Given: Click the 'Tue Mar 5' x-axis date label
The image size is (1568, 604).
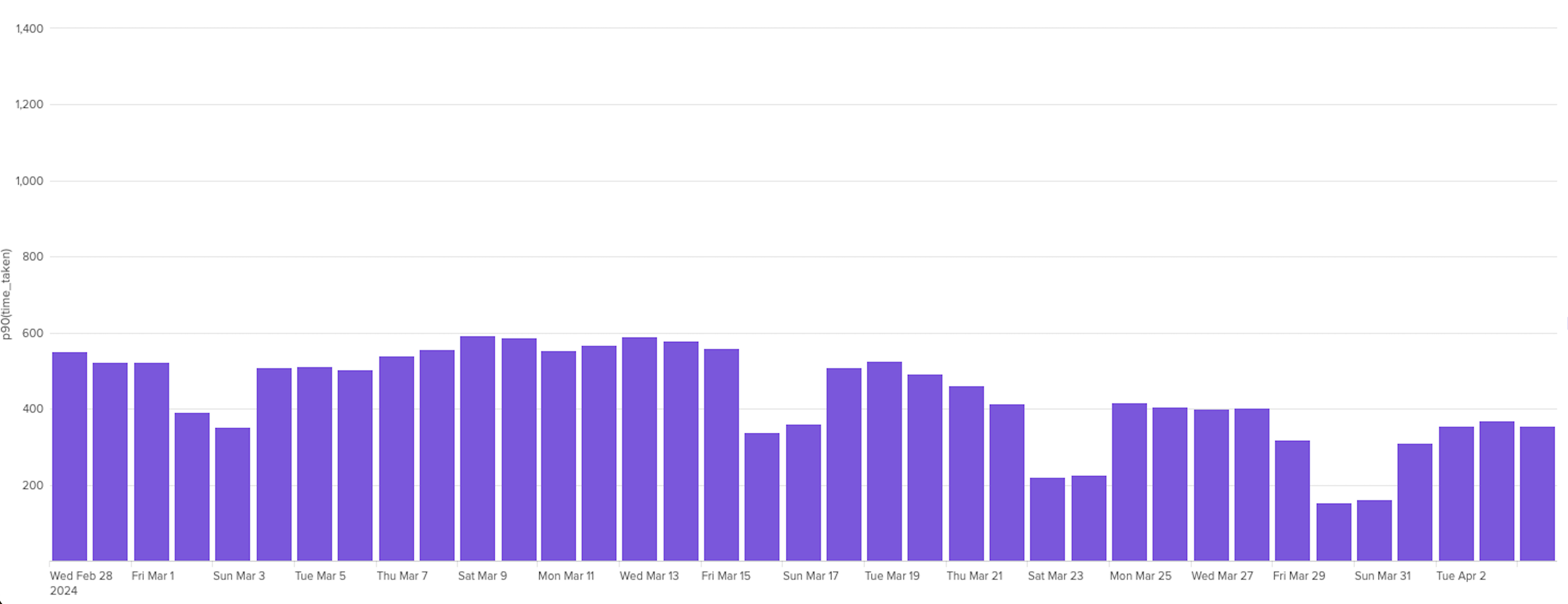Looking at the screenshot, I should coord(320,576).
